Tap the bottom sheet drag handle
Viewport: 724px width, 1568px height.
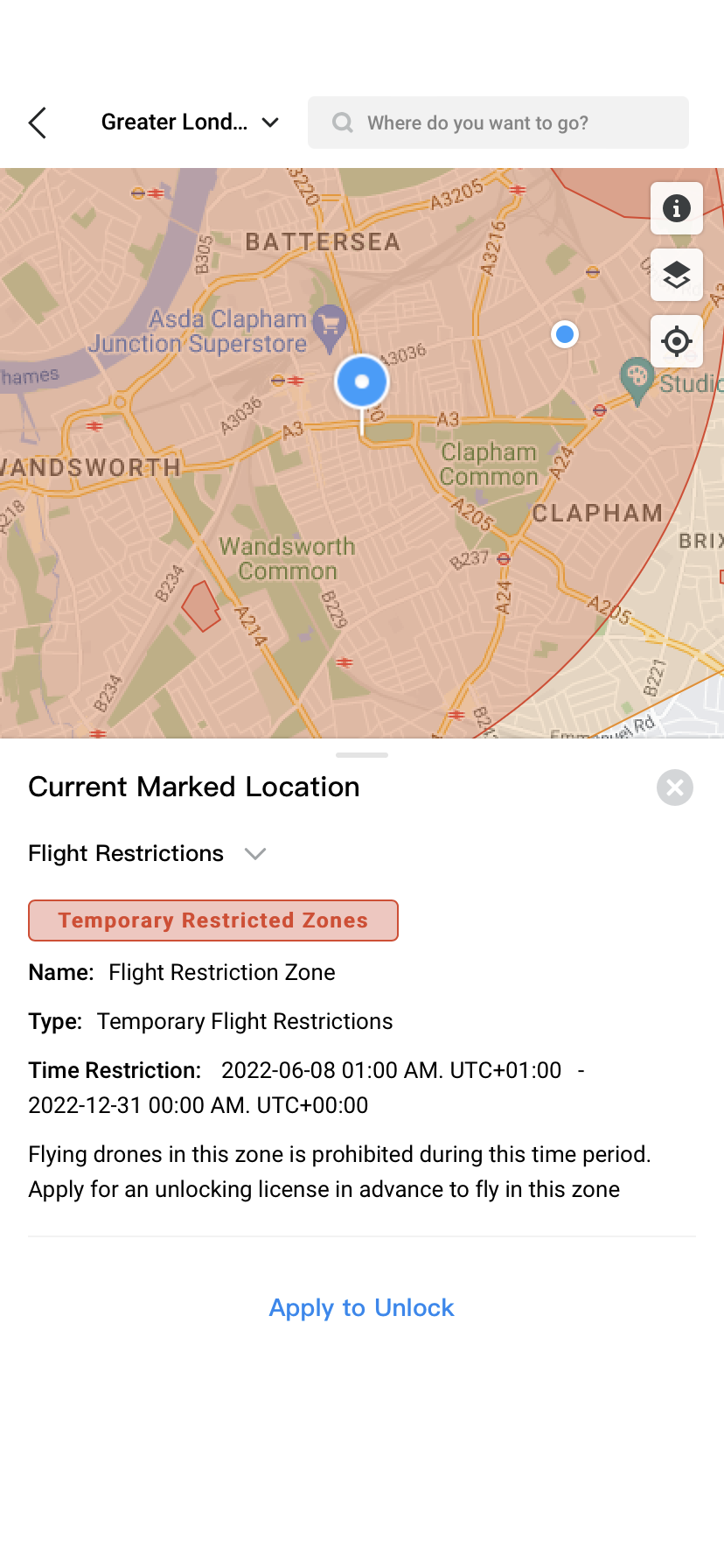[362, 754]
